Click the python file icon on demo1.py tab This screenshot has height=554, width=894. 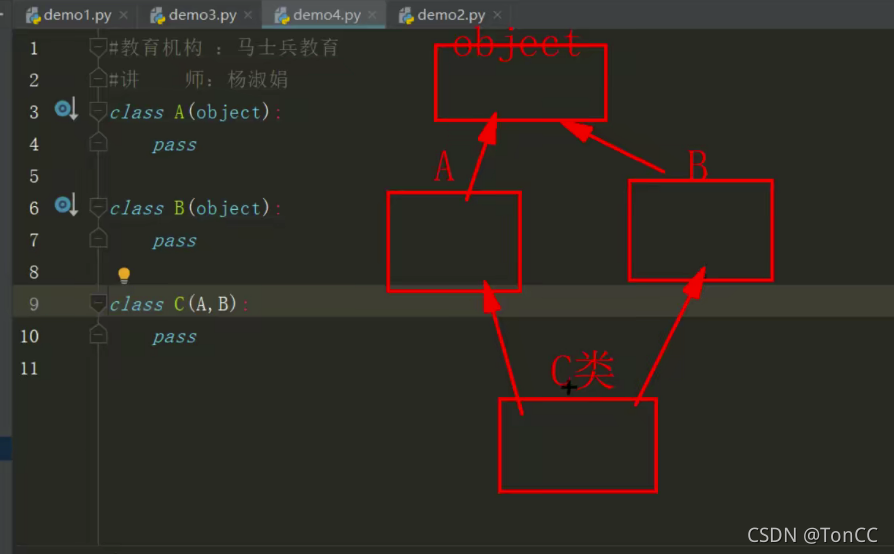click(x=33, y=15)
